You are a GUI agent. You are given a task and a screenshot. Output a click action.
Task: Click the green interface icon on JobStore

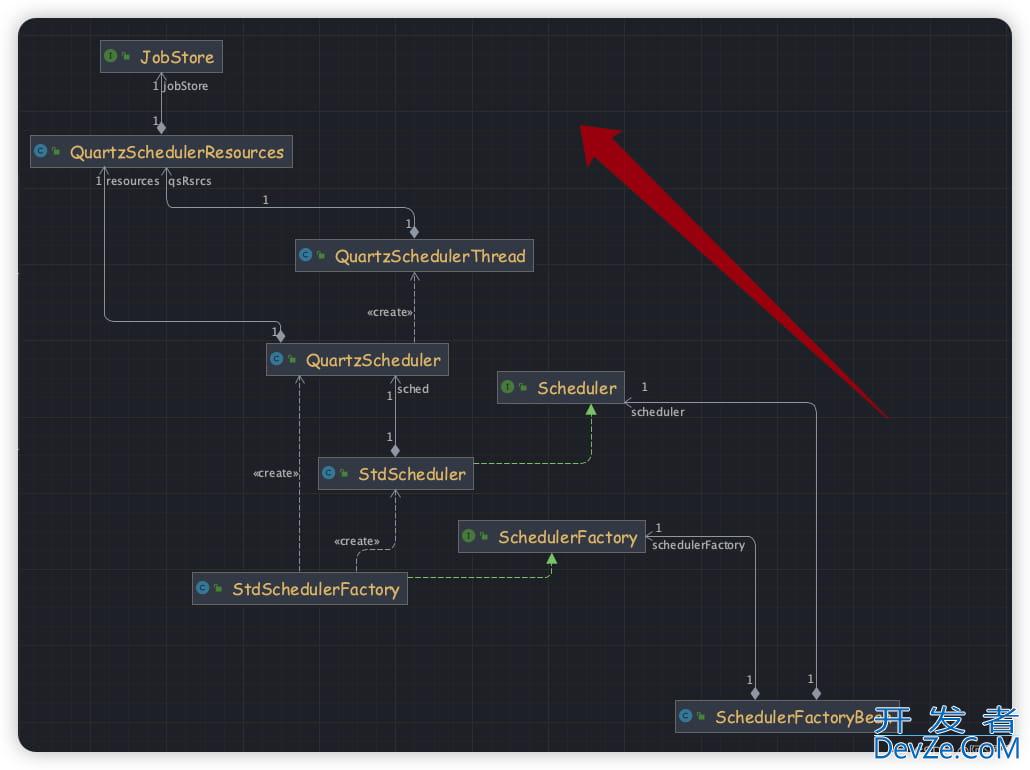point(110,56)
